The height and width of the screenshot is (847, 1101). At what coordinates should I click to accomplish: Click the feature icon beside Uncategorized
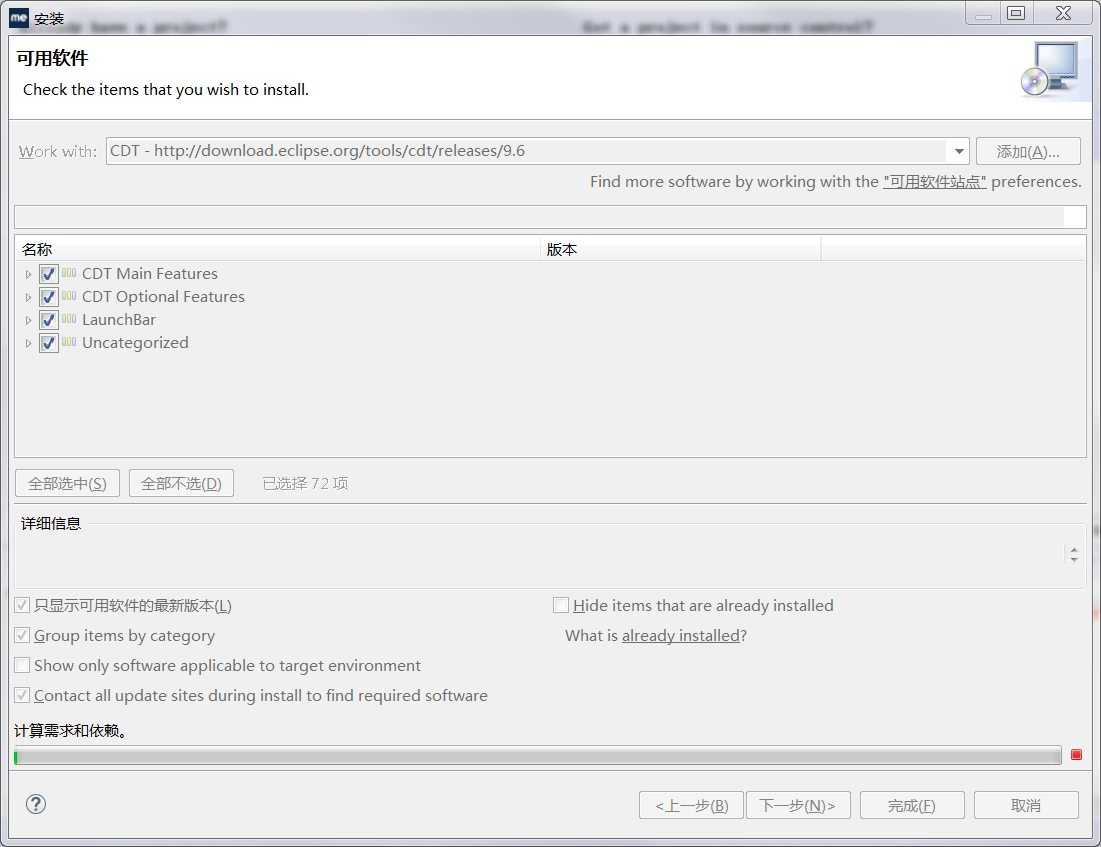coord(66,342)
